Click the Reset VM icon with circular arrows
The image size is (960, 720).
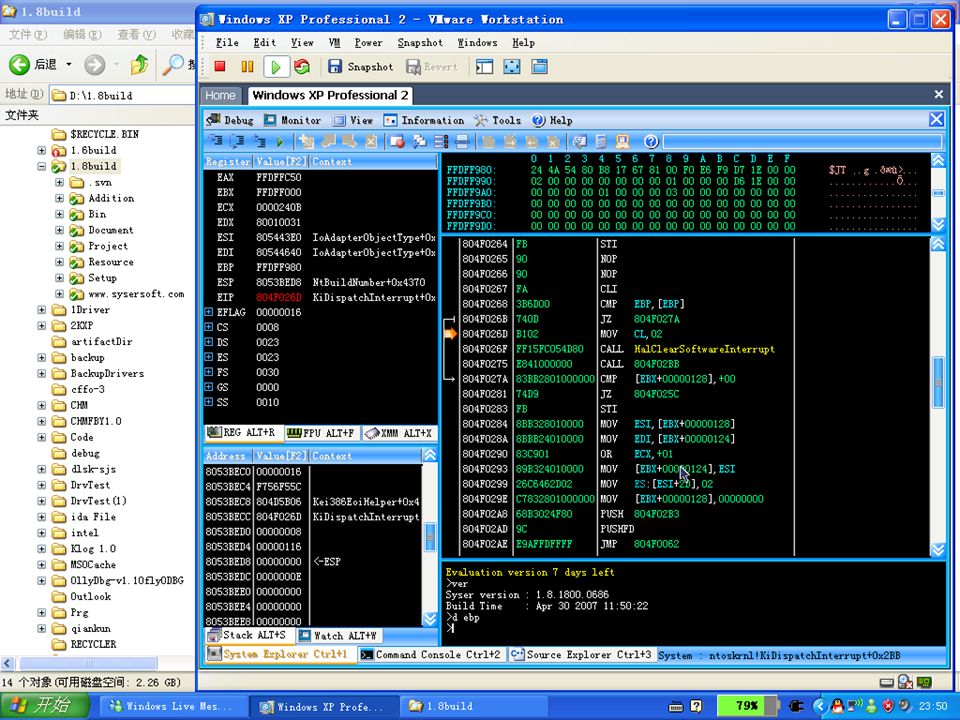pos(302,66)
